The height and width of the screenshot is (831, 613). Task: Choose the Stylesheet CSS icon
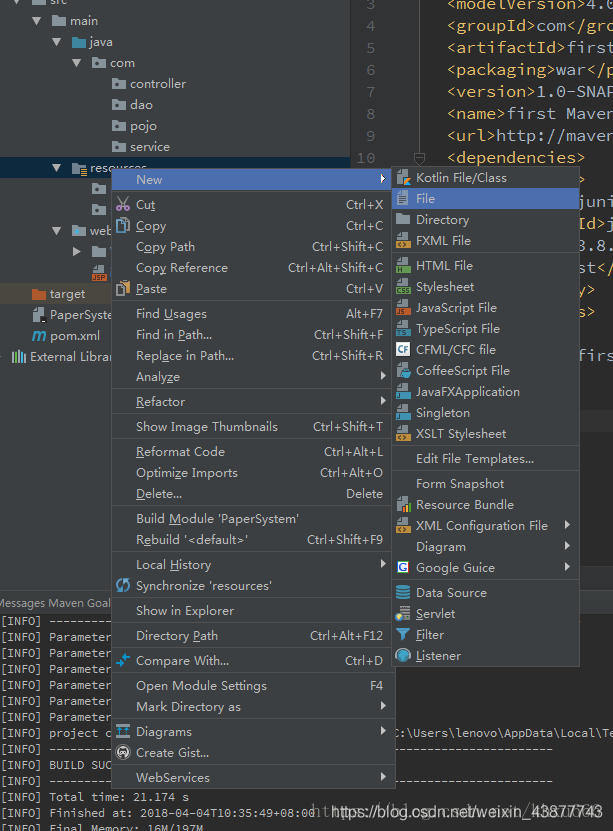click(x=403, y=287)
